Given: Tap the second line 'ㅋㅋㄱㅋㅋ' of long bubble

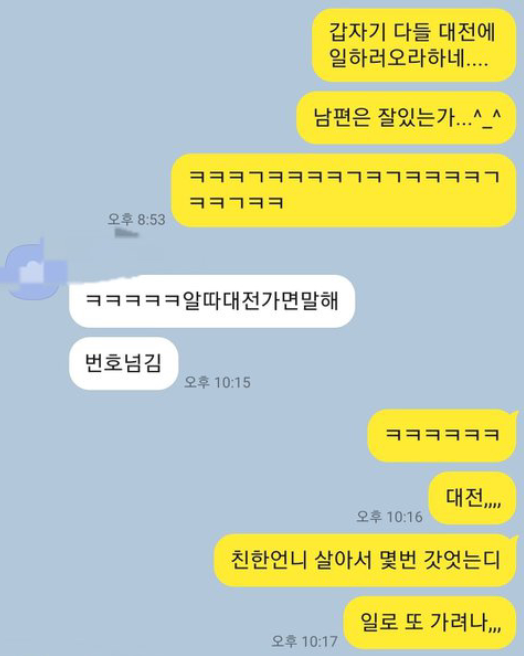Looking at the screenshot, I should (x=236, y=202).
